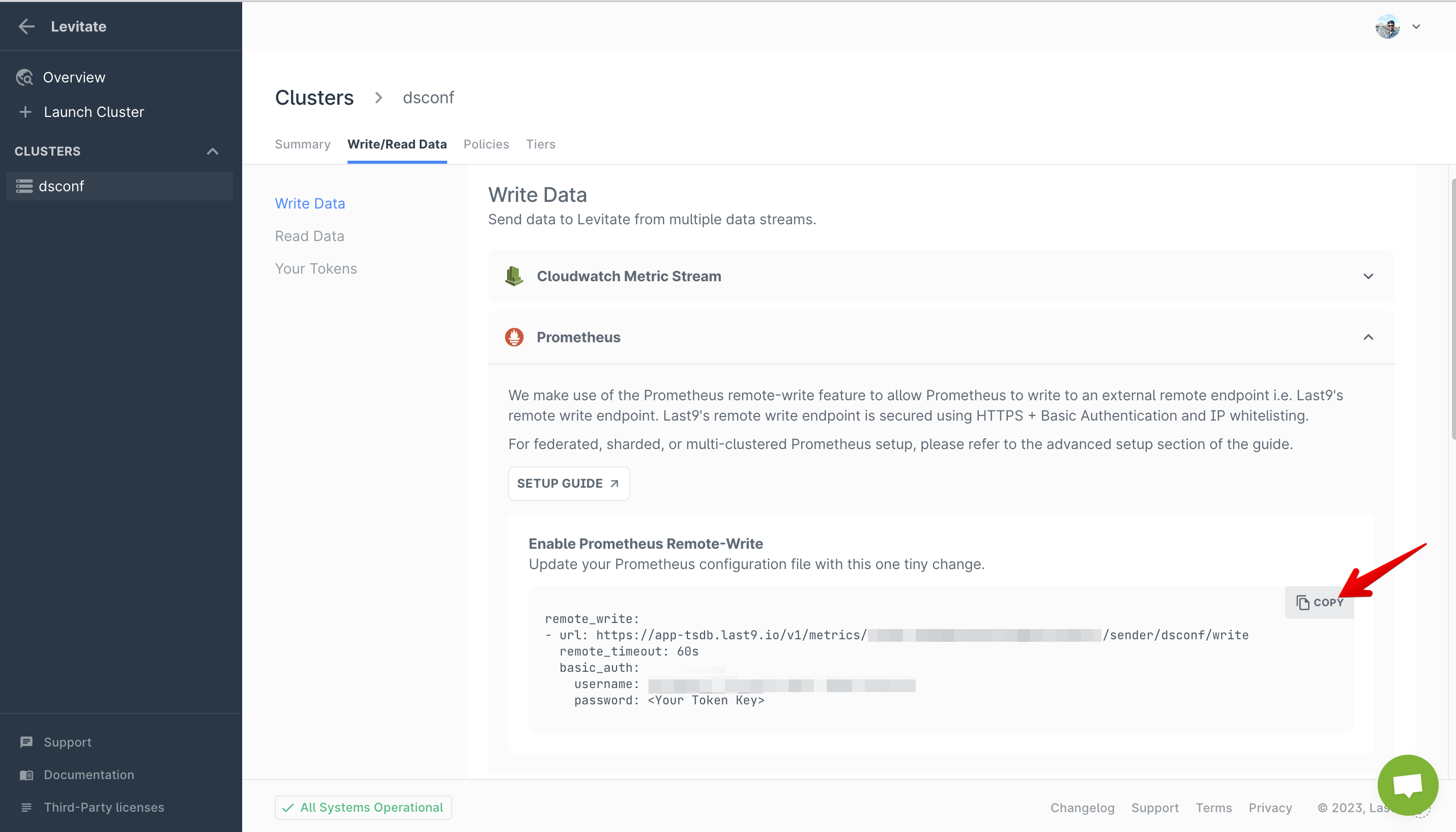Open the Overview page icon in the sidebar
1456x832 pixels.
pos(24,77)
